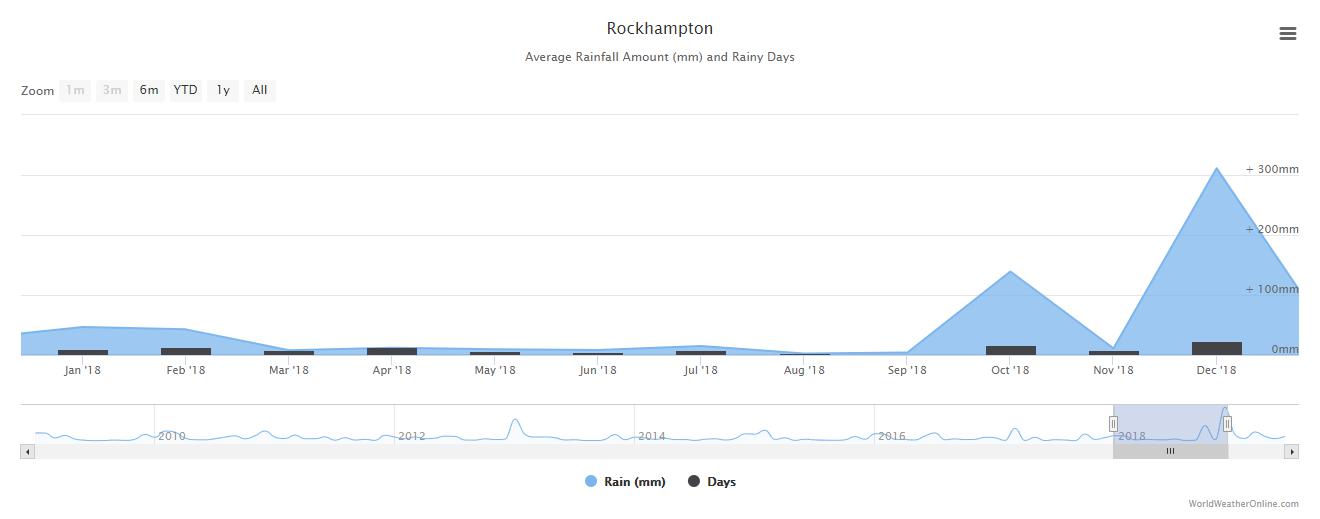Click the navigator scrollbar grip thumb

(1170, 452)
